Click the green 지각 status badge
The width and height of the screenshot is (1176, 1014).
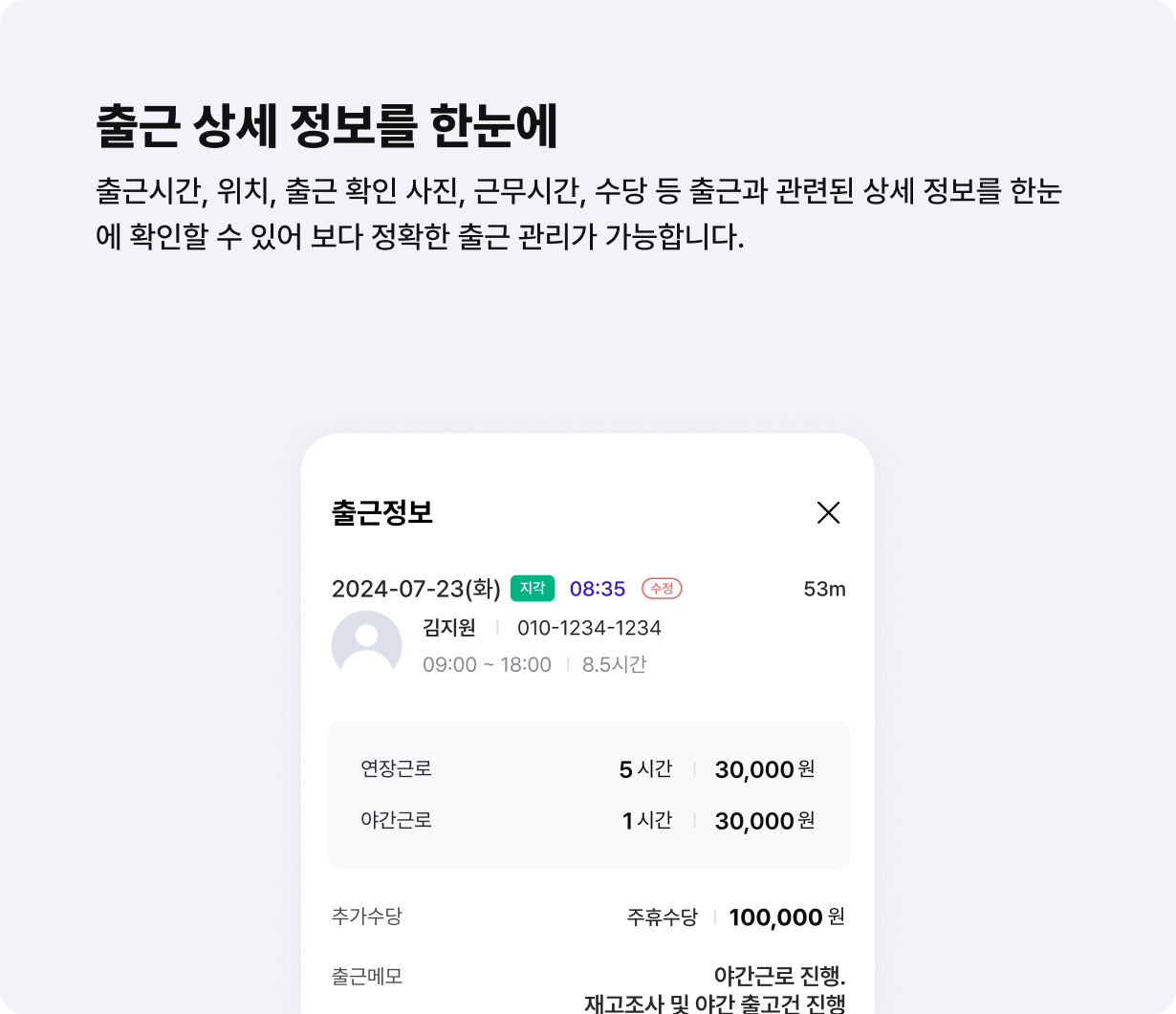click(533, 588)
